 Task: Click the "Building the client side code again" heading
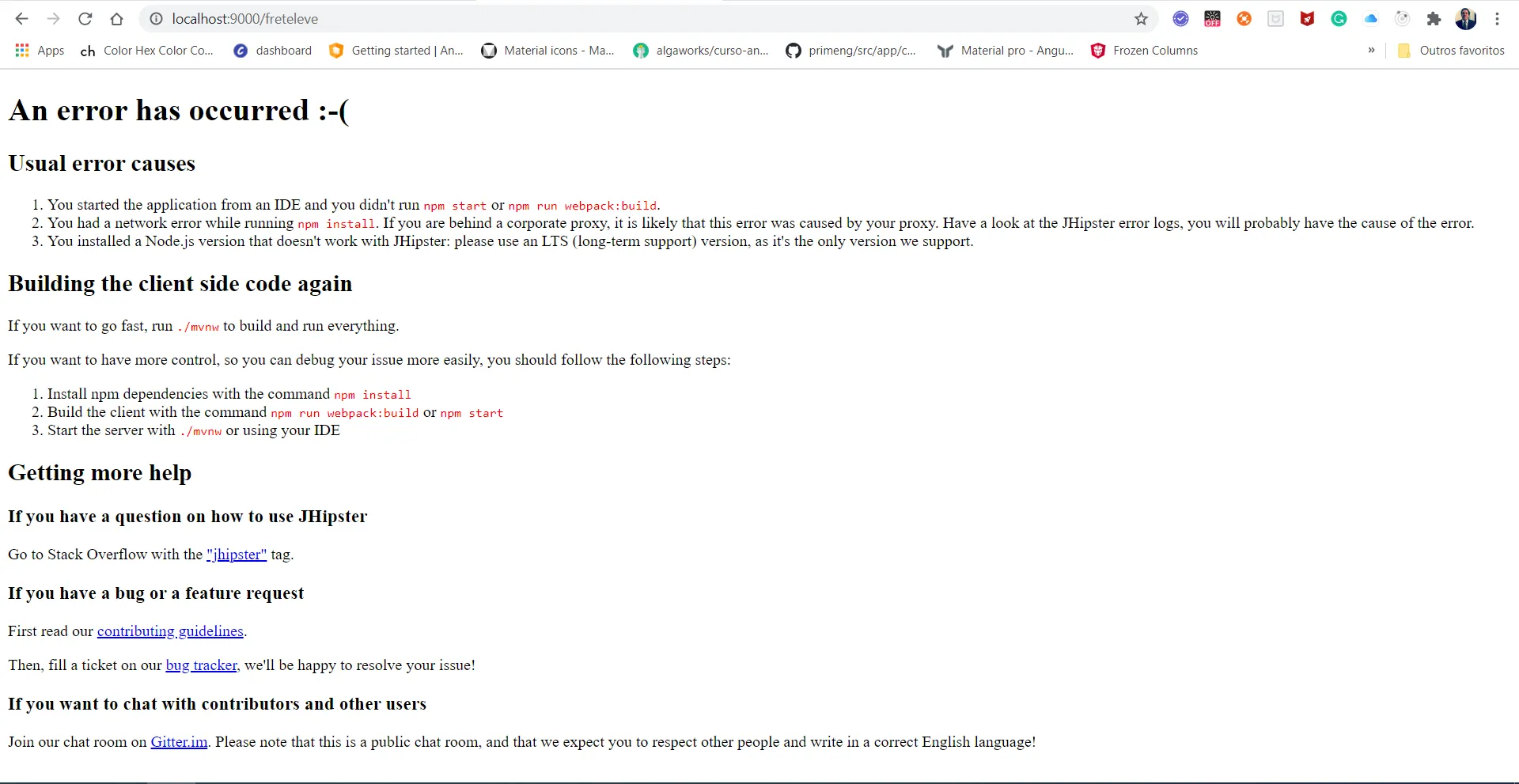(180, 284)
